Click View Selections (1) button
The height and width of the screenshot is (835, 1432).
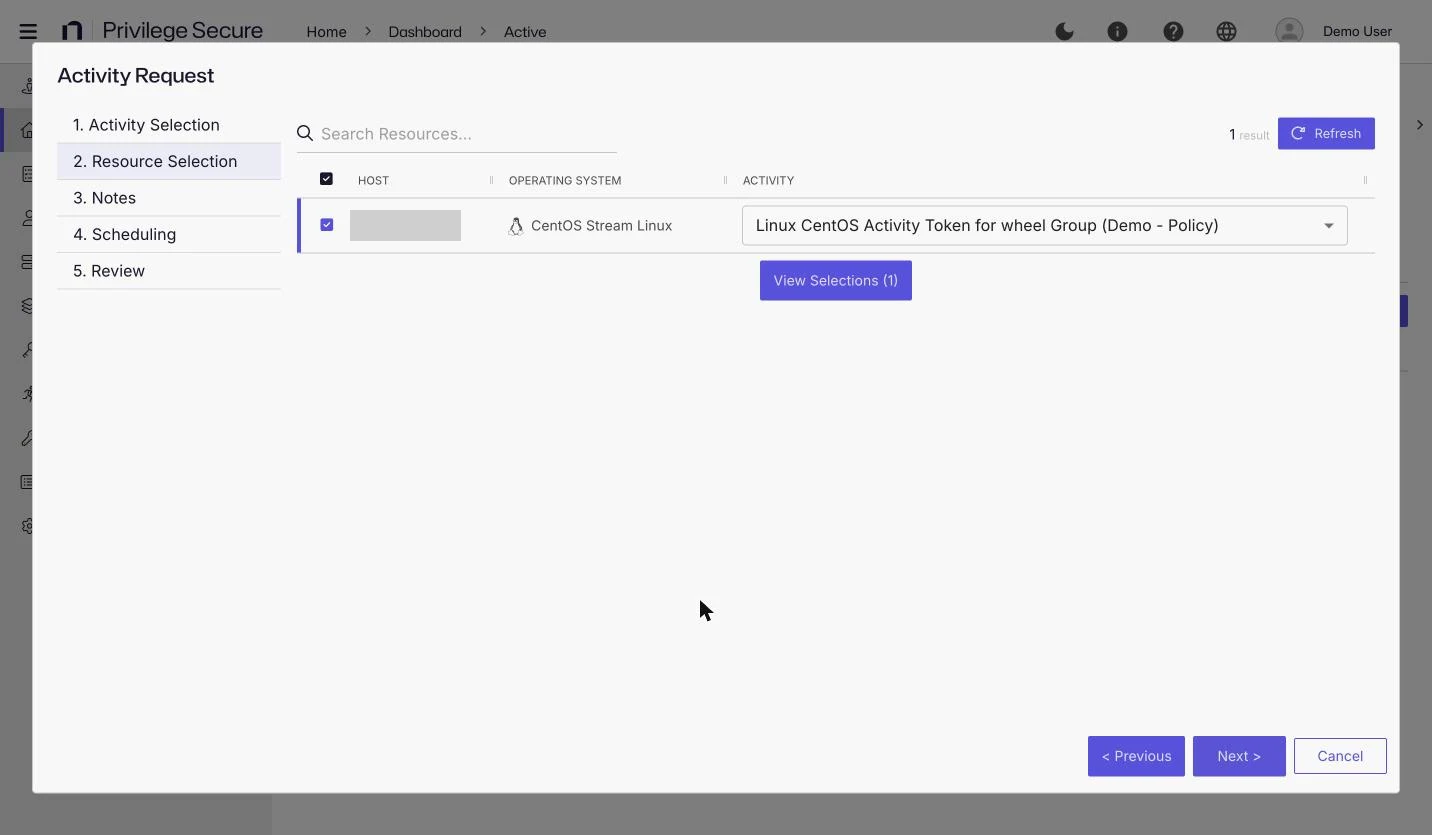tap(836, 280)
